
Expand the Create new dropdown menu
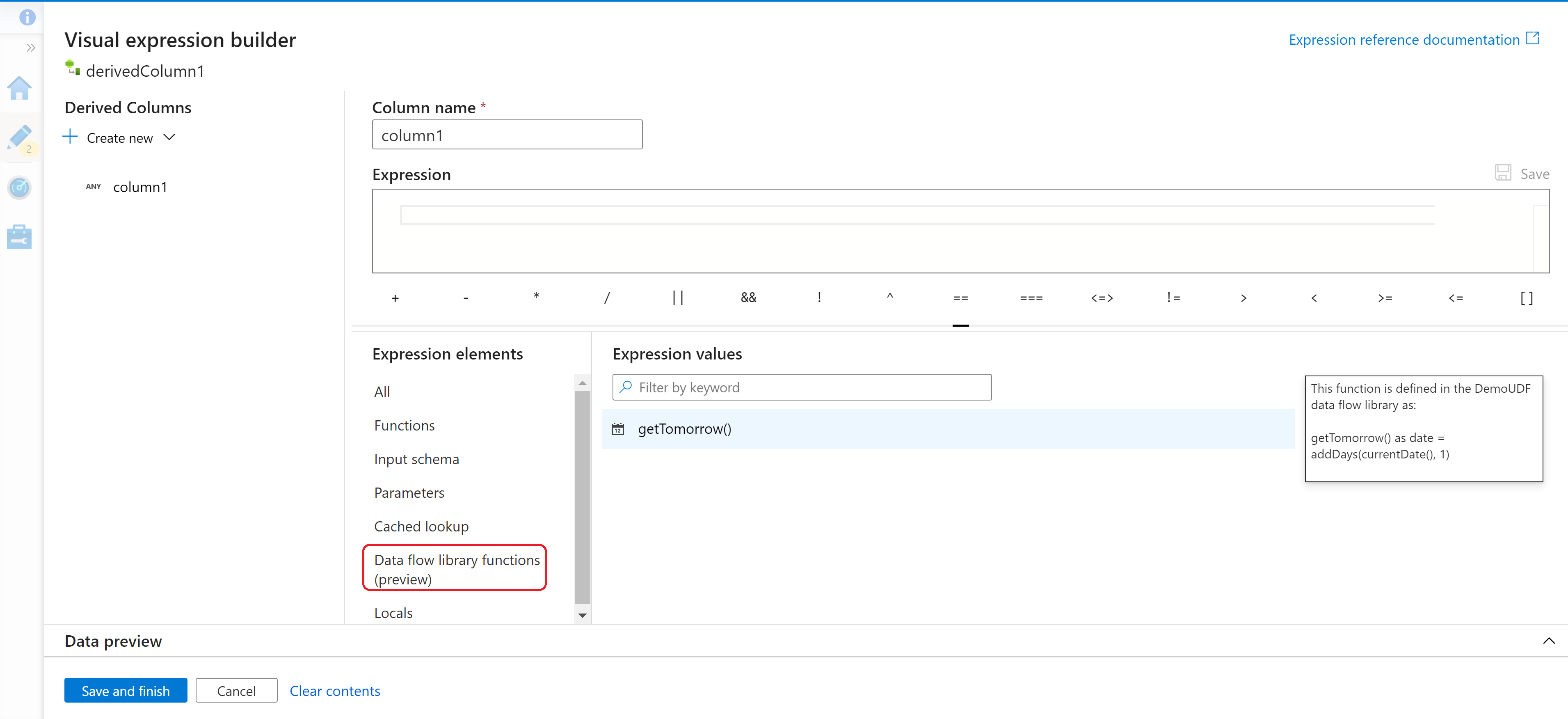(170, 138)
